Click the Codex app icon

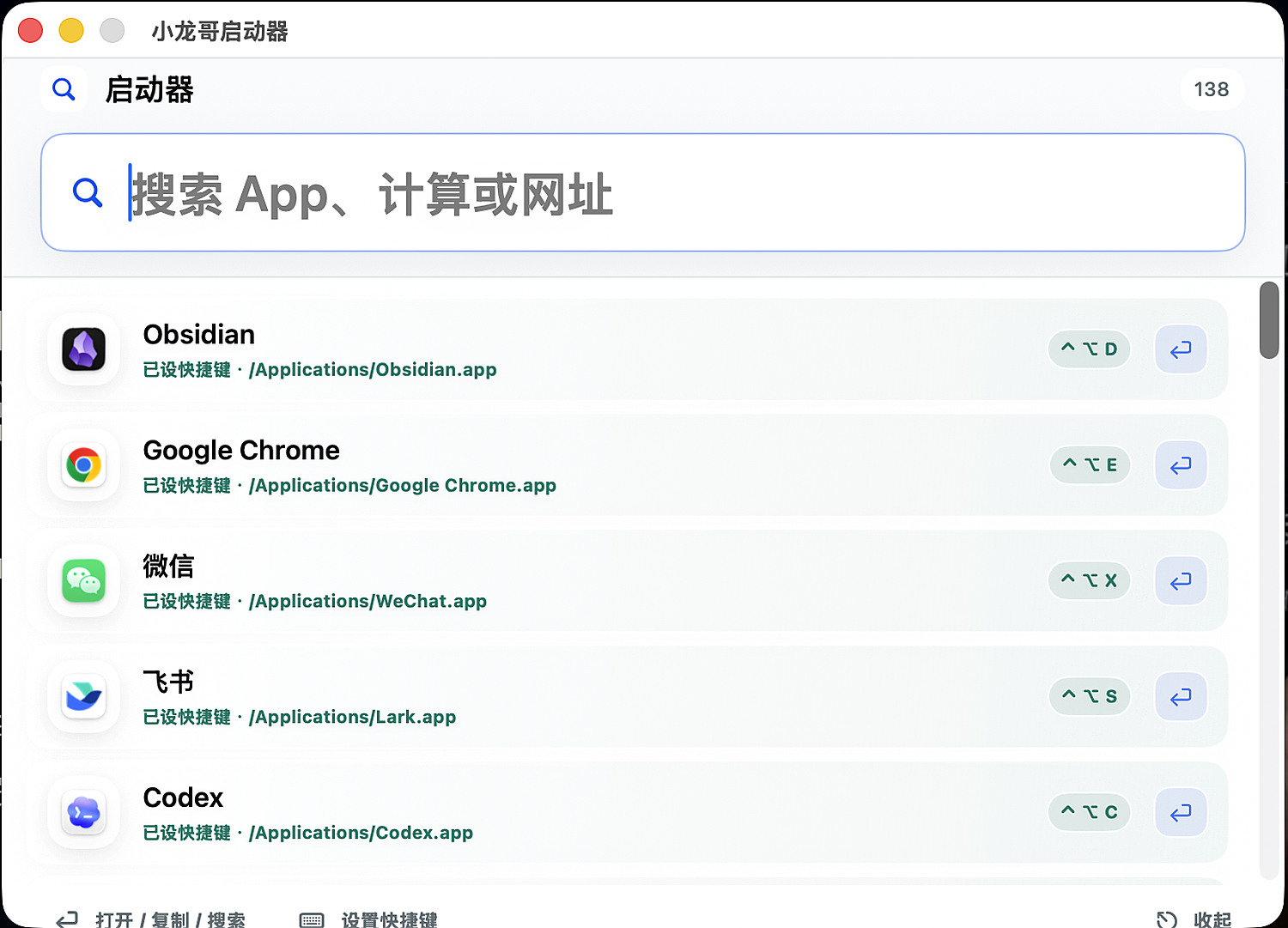[x=84, y=813]
